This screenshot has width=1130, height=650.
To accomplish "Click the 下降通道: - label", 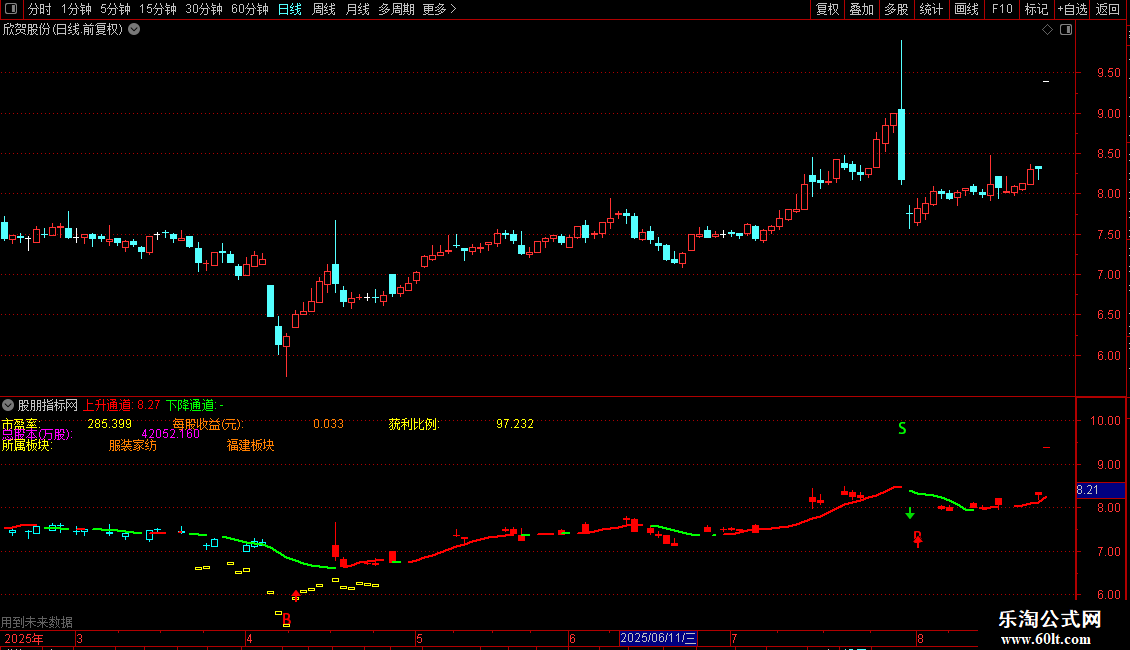I will point(195,405).
